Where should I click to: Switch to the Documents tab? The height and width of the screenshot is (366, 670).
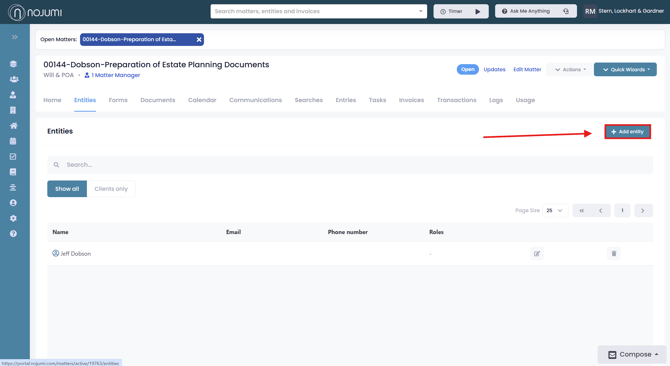[x=158, y=100]
